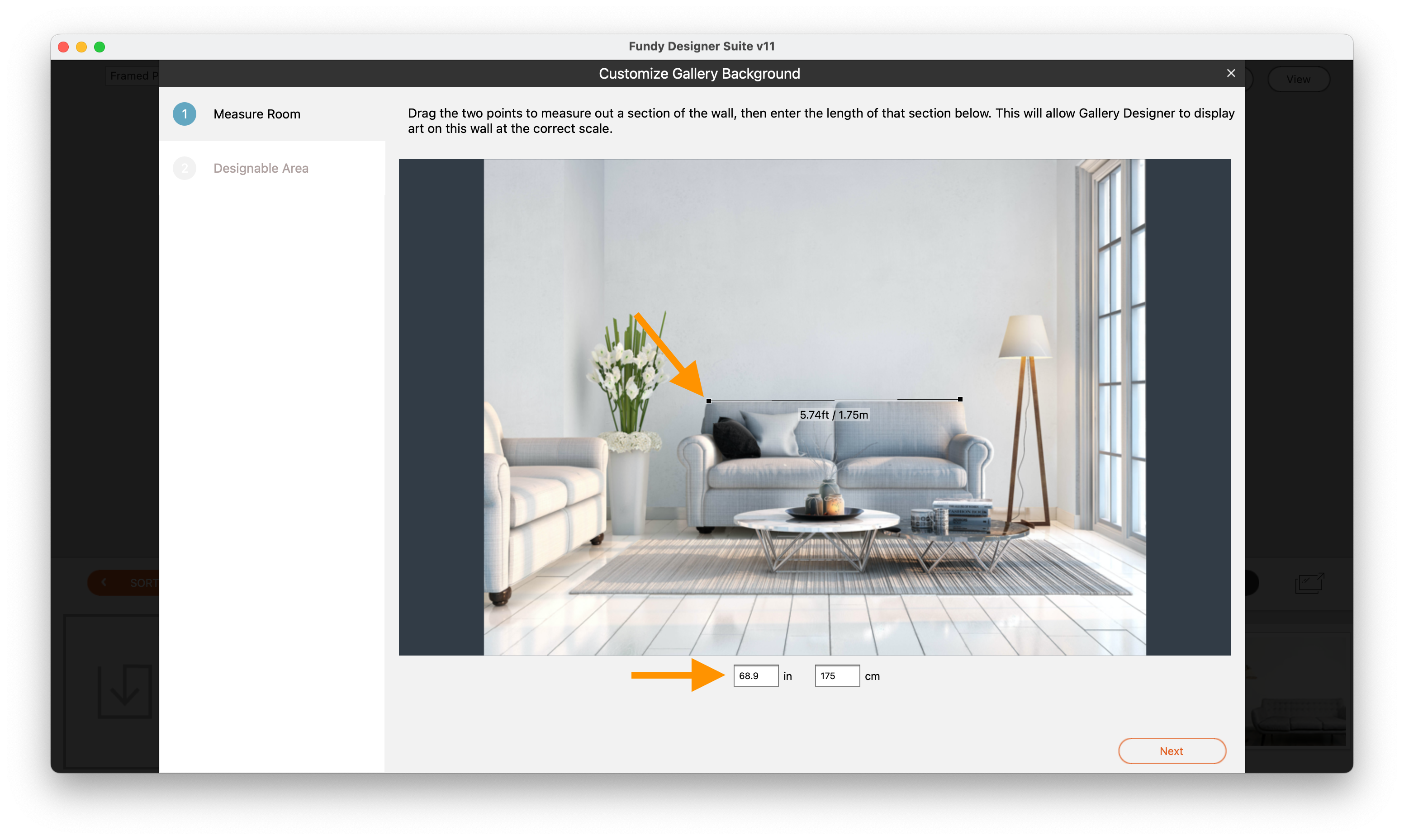This screenshot has height=840, width=1404.
Task: Click the 5.74ft / 1.75m measurement label
Action: (833, 414)
